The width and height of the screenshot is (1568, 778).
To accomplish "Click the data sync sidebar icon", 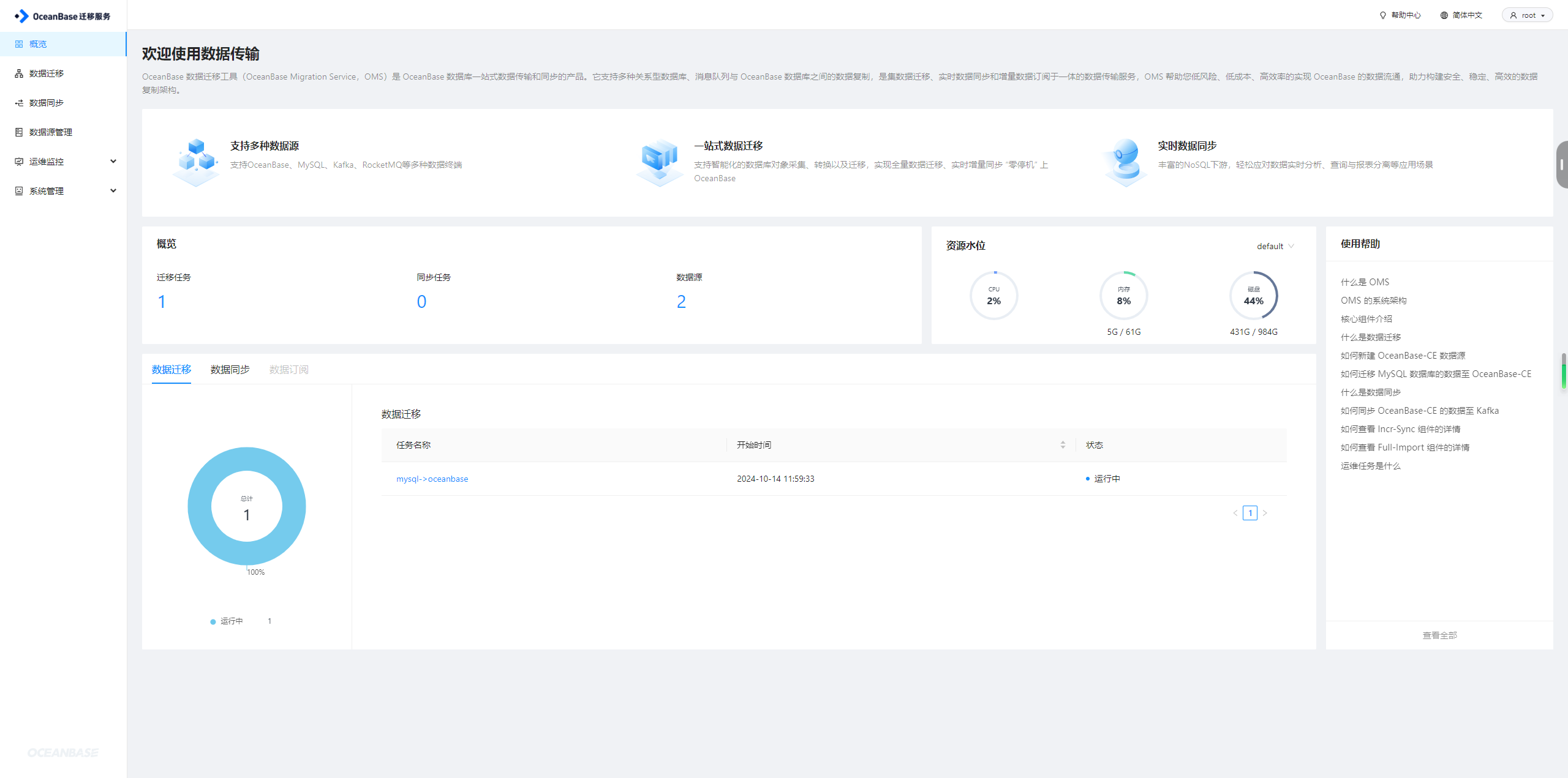I will (x=19, y=103).
